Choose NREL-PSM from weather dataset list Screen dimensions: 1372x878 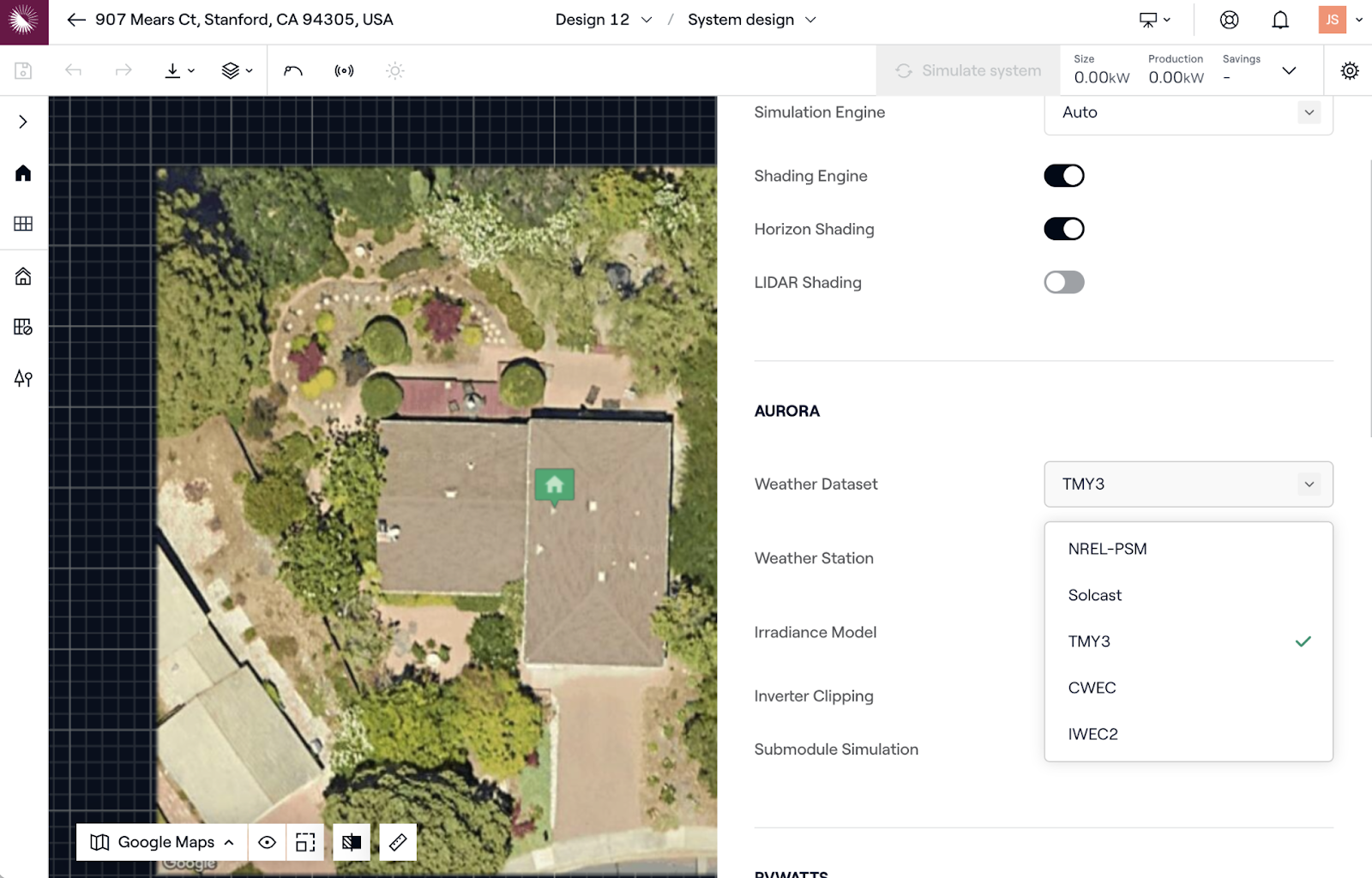coord(1107,549)
